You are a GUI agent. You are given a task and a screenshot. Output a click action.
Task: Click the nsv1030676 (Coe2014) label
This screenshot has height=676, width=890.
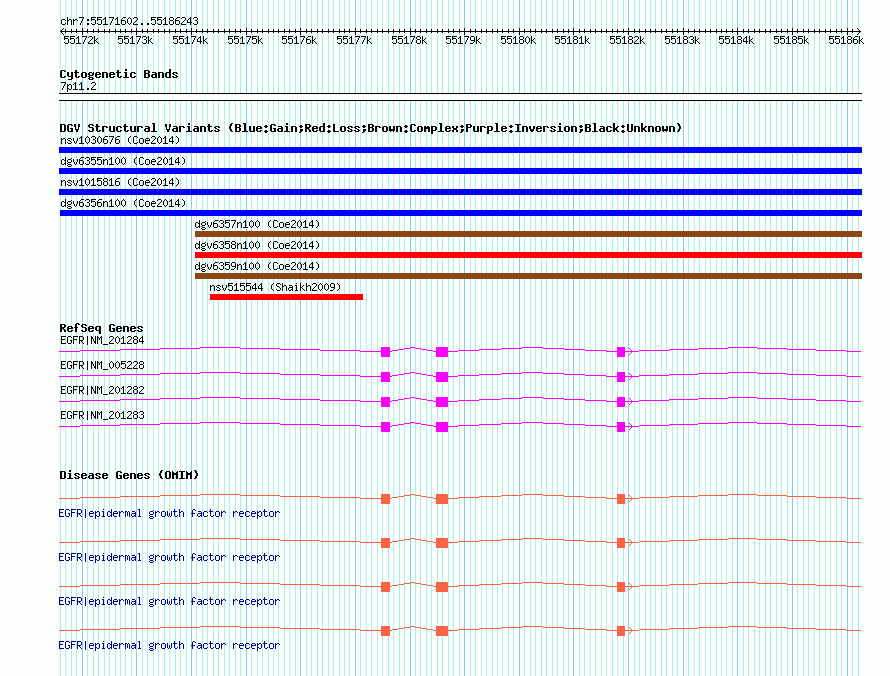120,140
